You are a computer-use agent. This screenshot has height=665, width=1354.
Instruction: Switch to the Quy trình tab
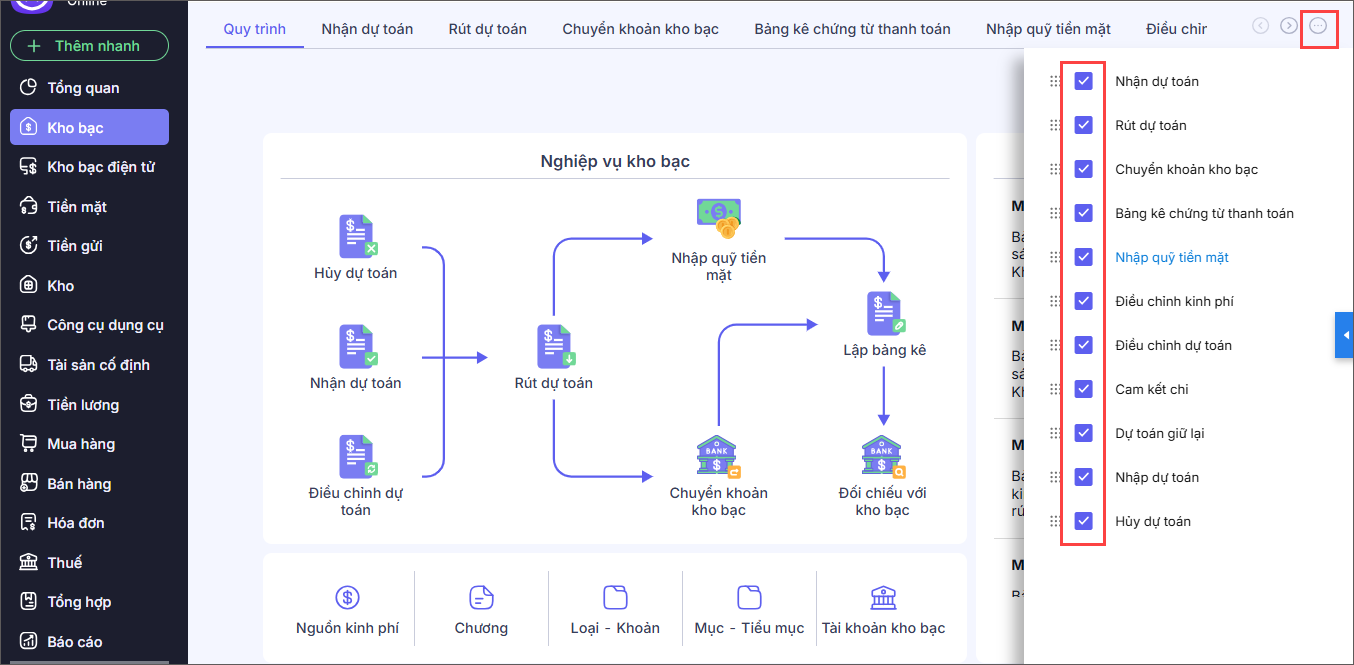pyautogui.click(x=255, y=29)
